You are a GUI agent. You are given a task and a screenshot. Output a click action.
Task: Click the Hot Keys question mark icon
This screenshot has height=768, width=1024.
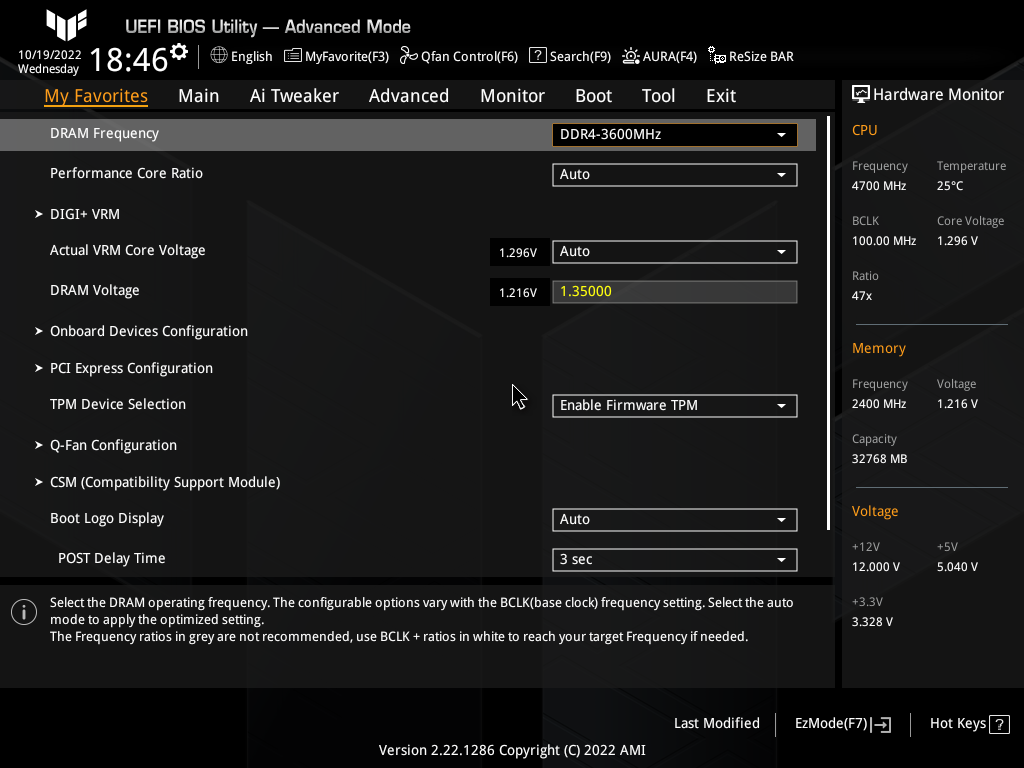[1000, 724]
